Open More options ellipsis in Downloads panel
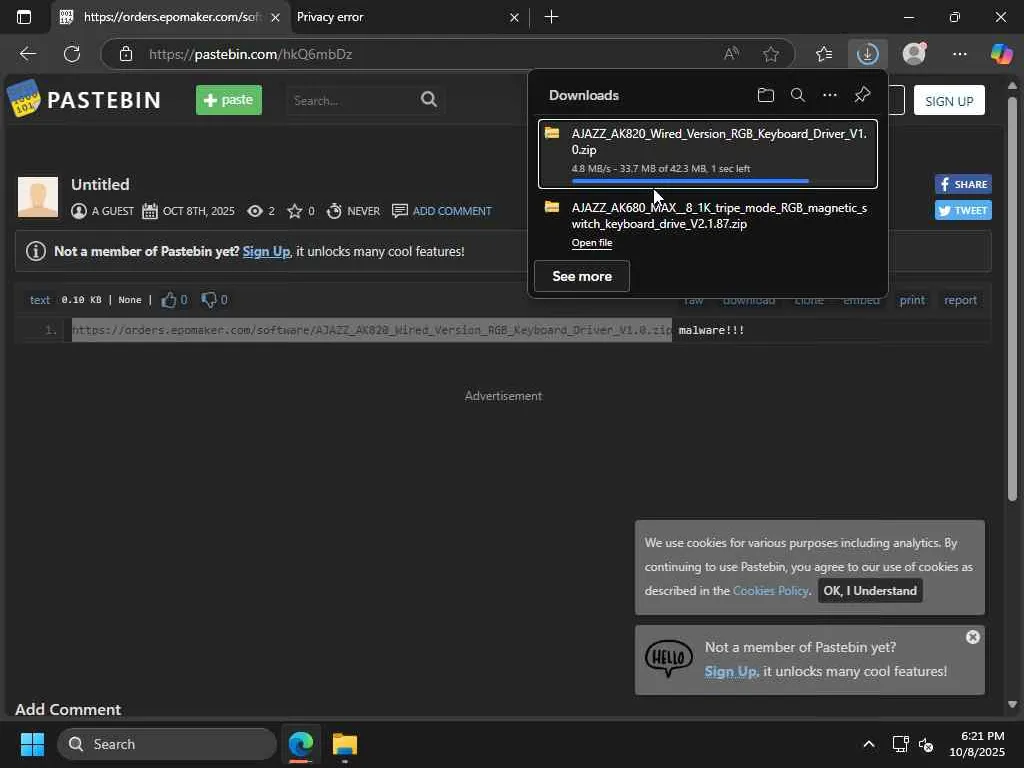This screenshot has height=768, width=1024. (x=829, y=95)
